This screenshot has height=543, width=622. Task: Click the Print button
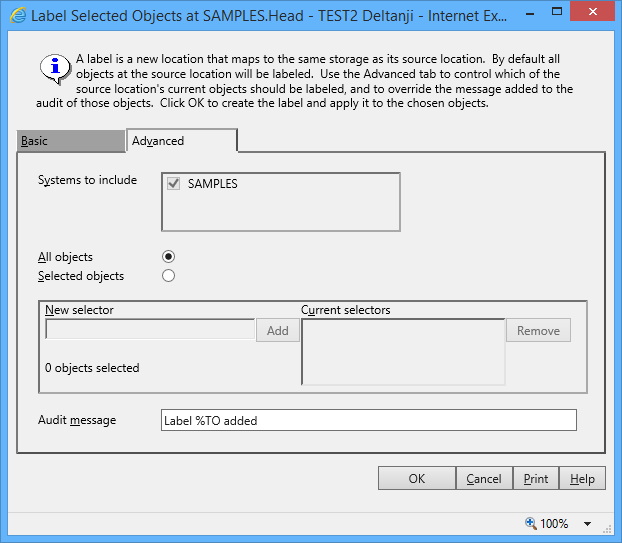coord(536,479)
